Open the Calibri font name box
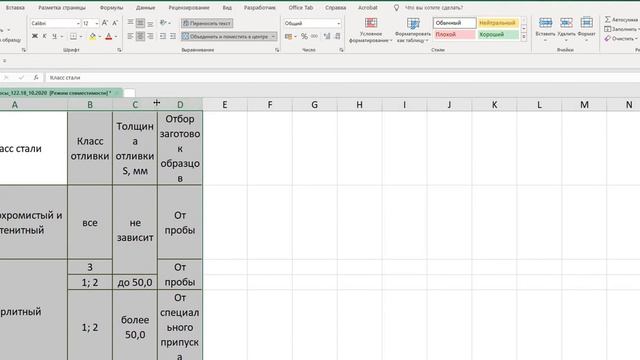This screenshot has width=640, height=360. pos(55,23)
